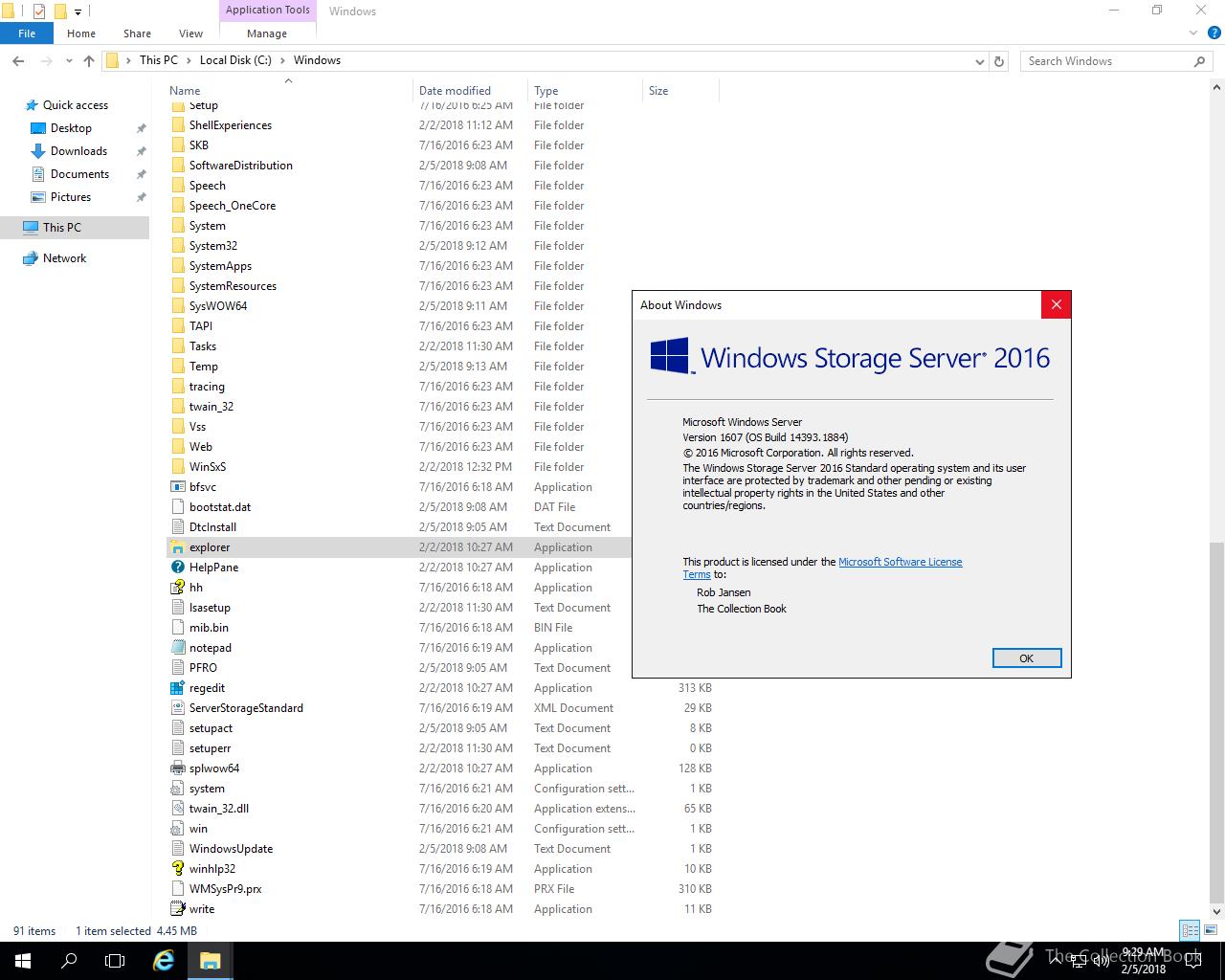Click the bfsvc application icon

177,487
